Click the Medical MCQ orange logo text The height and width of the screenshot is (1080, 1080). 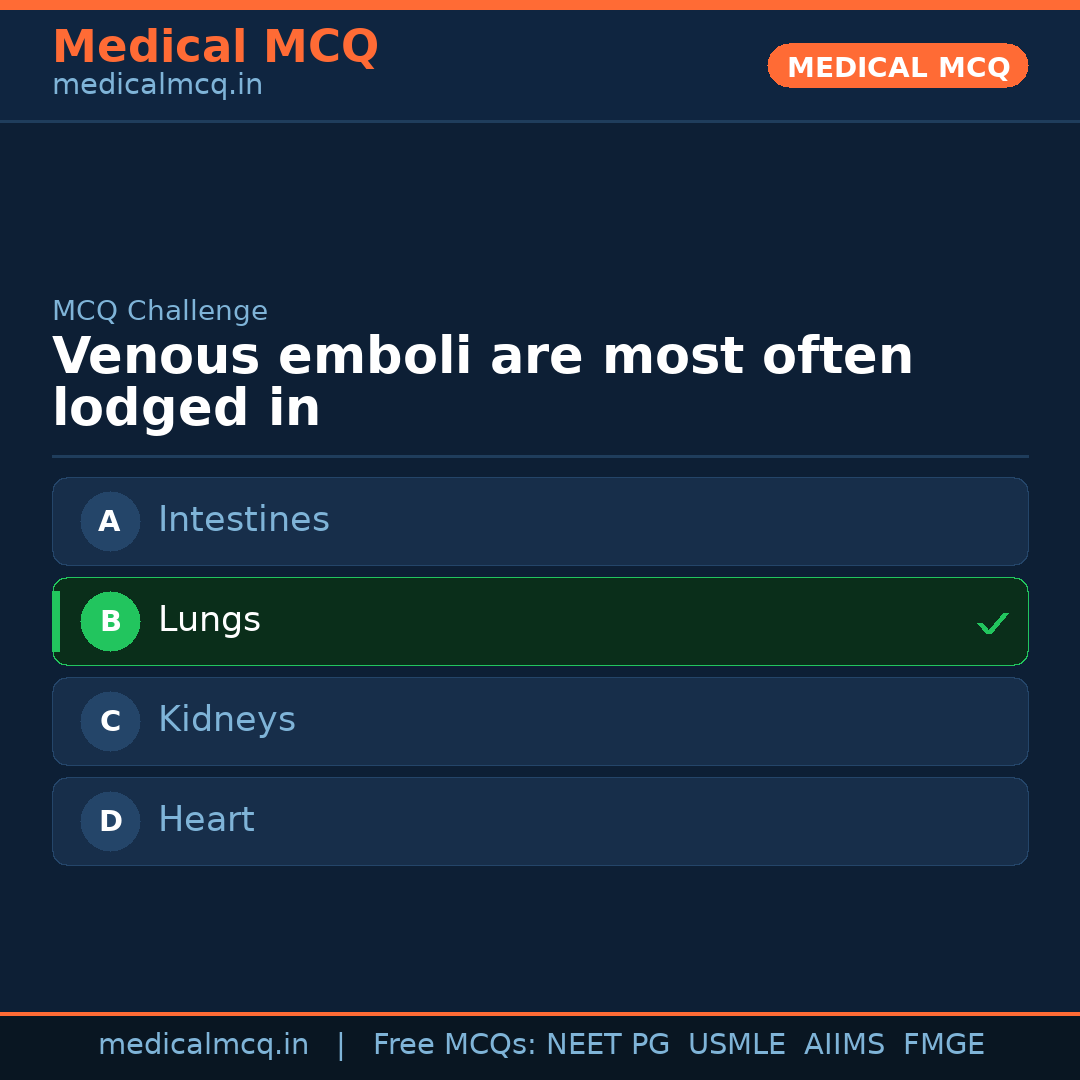215,47
